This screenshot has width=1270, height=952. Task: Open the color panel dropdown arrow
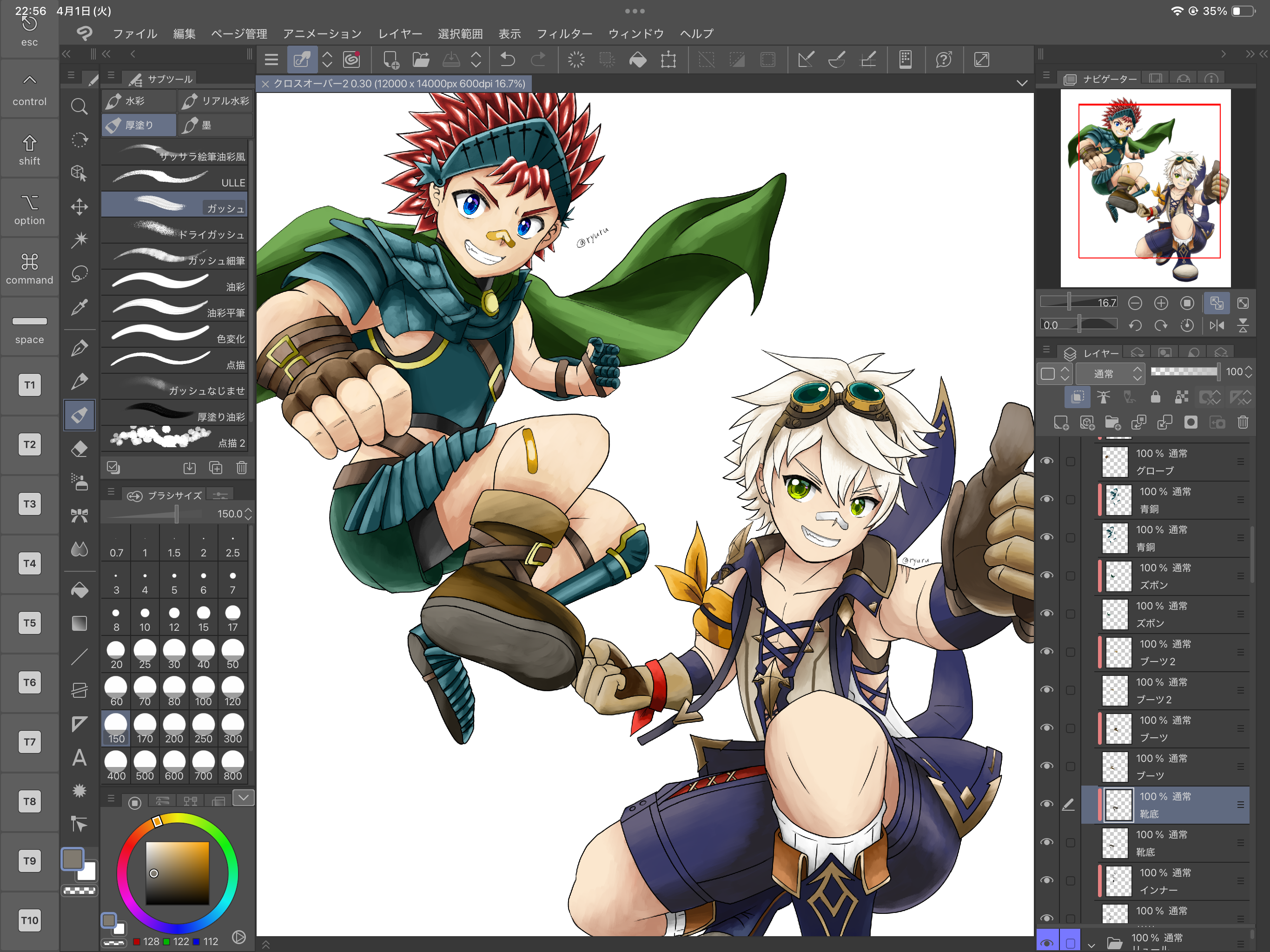[244, 798]
